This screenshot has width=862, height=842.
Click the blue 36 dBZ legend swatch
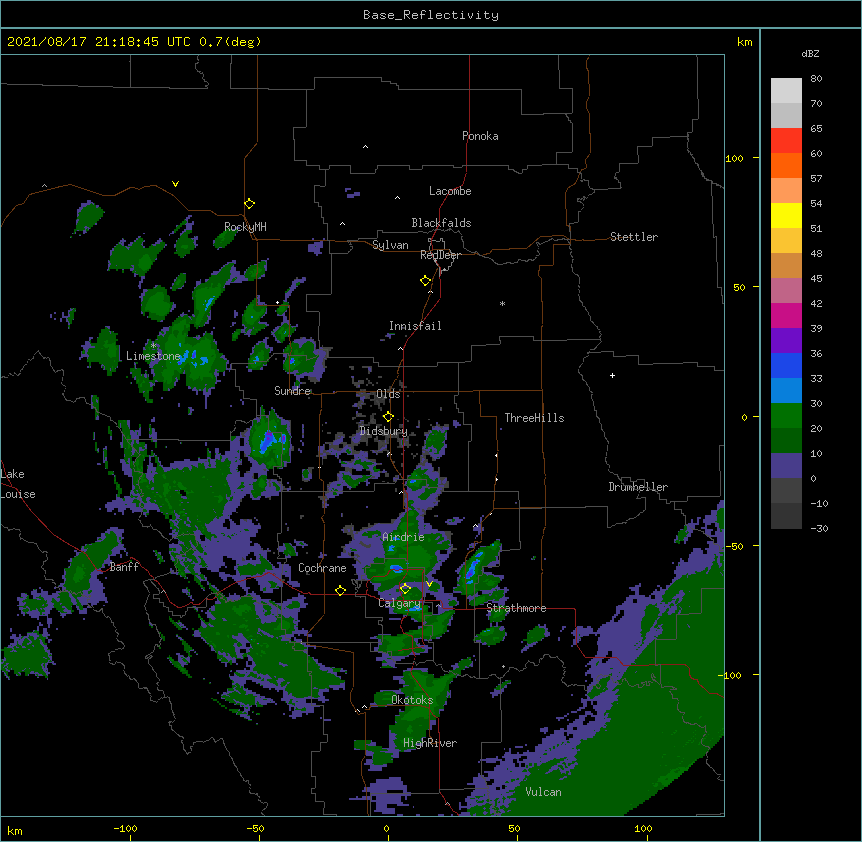click(x=786, y=365)
